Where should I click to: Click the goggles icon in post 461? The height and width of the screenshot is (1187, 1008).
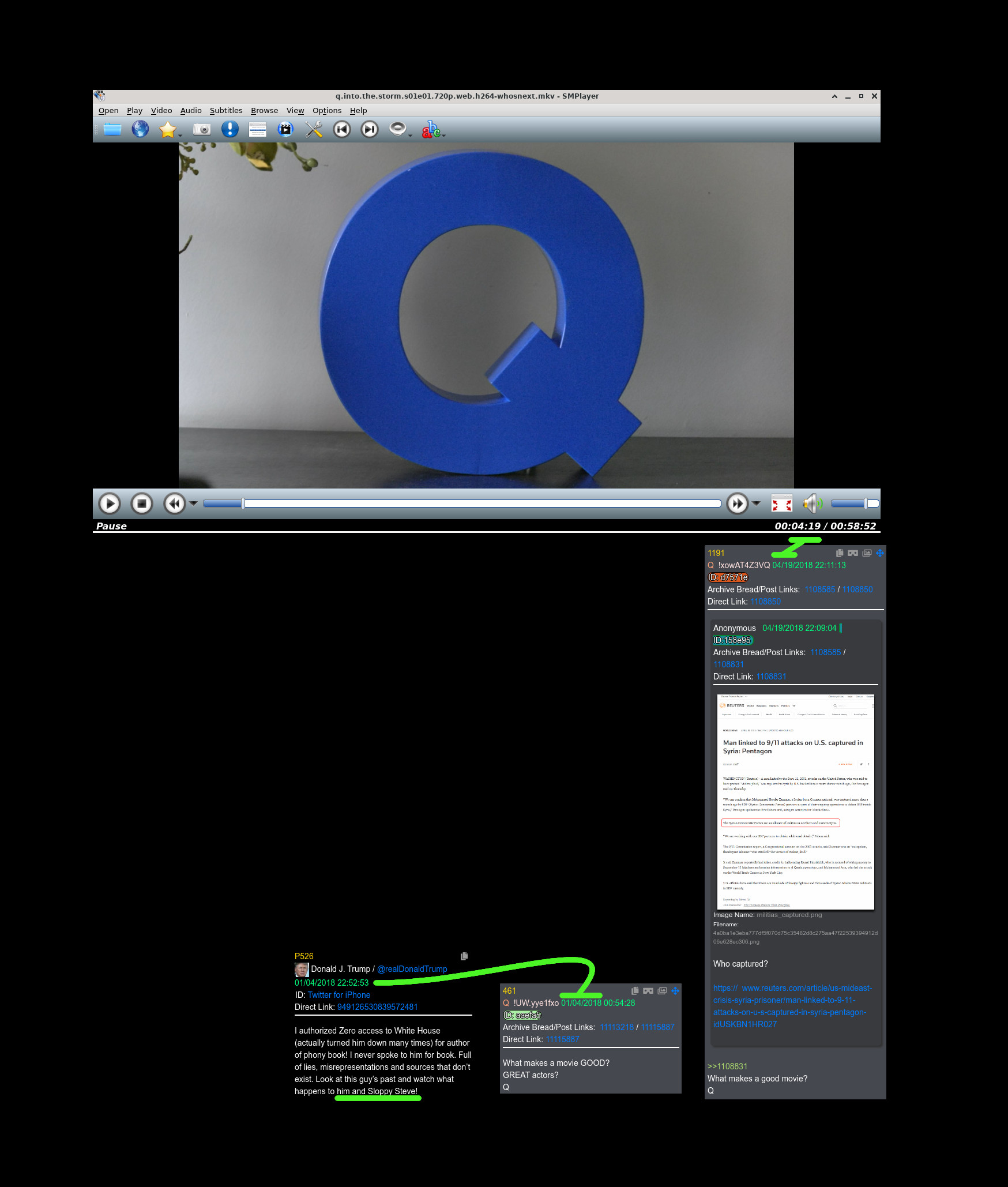pyautogui.click(x=648, y=991)
